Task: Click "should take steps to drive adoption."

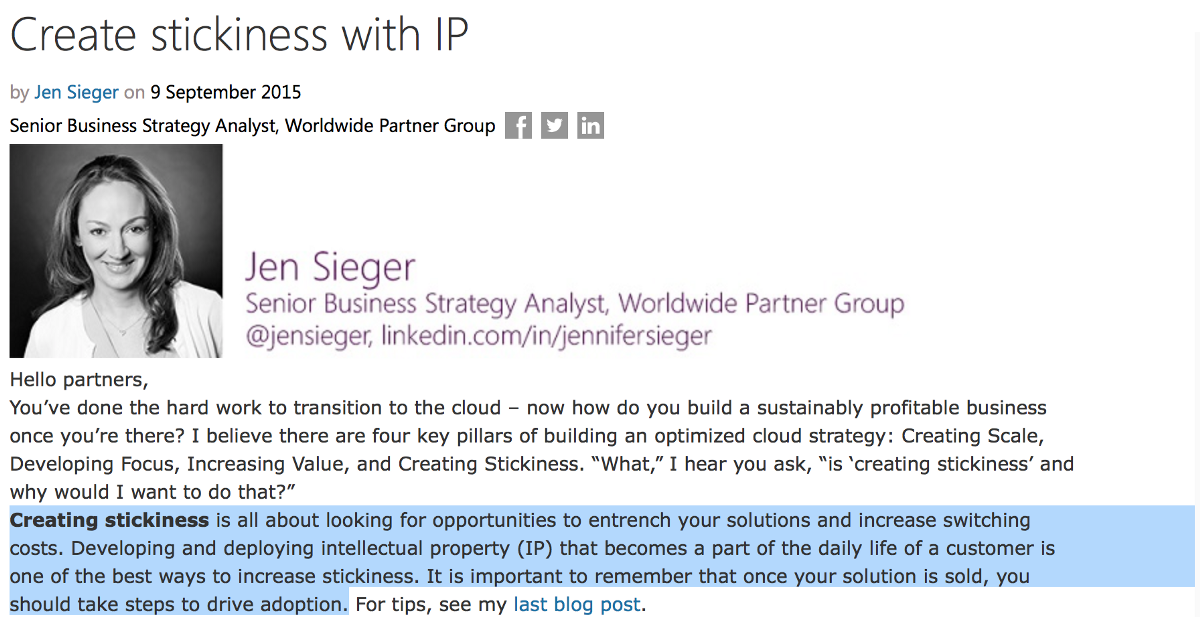Action: point(178,604)
